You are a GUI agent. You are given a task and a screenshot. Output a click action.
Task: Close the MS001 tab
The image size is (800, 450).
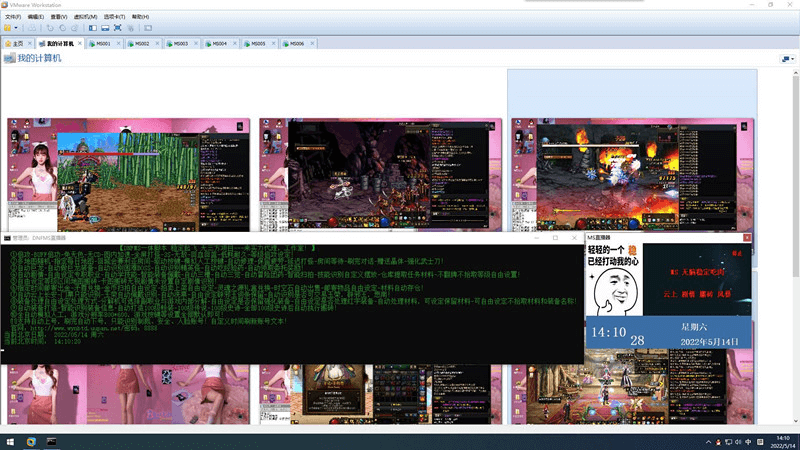tap(118, 44)
